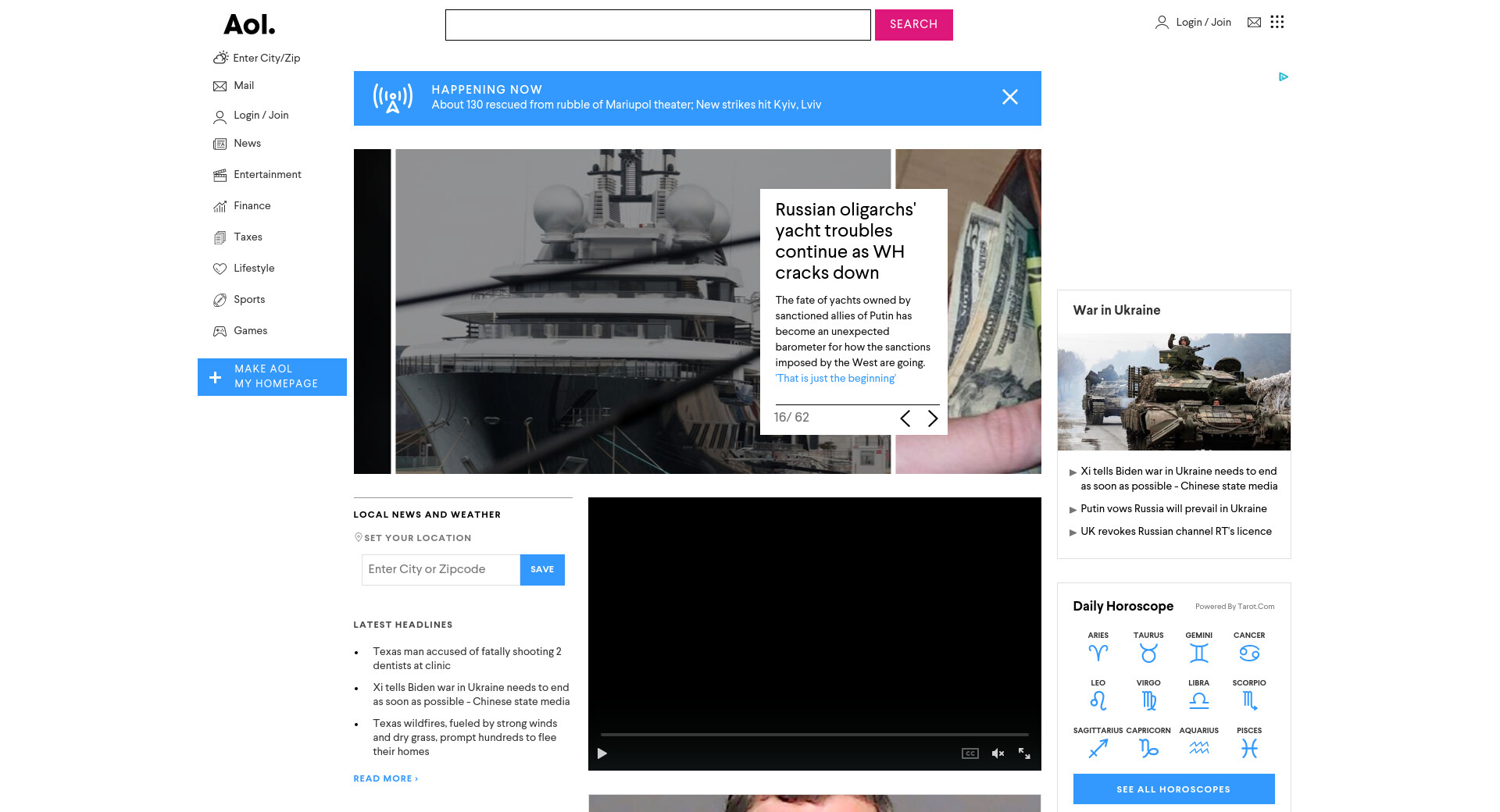Open the sidebar Mail envelope icon
The height and width of the screenshot is (812, 1500).
(220, 86)
